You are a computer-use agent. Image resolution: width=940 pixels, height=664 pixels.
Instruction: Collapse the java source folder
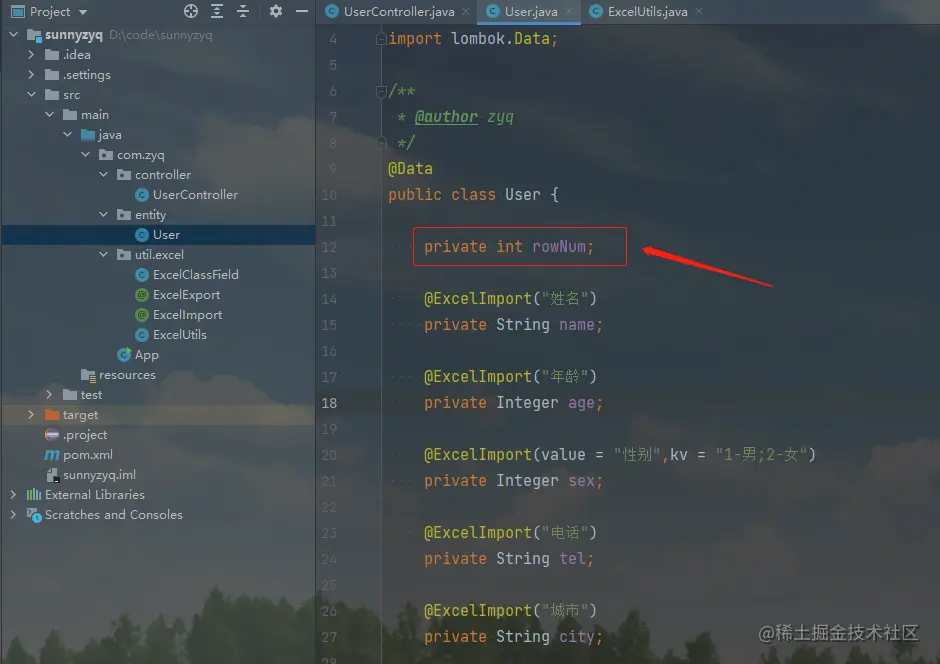coord(67,135)
